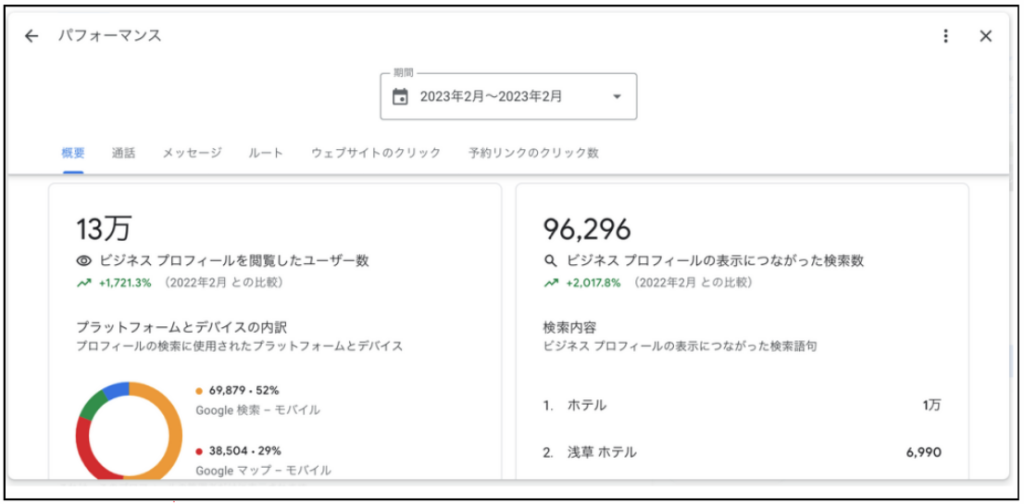
Task: Click the eye icon beside profile views
Action: coord(84,261)
